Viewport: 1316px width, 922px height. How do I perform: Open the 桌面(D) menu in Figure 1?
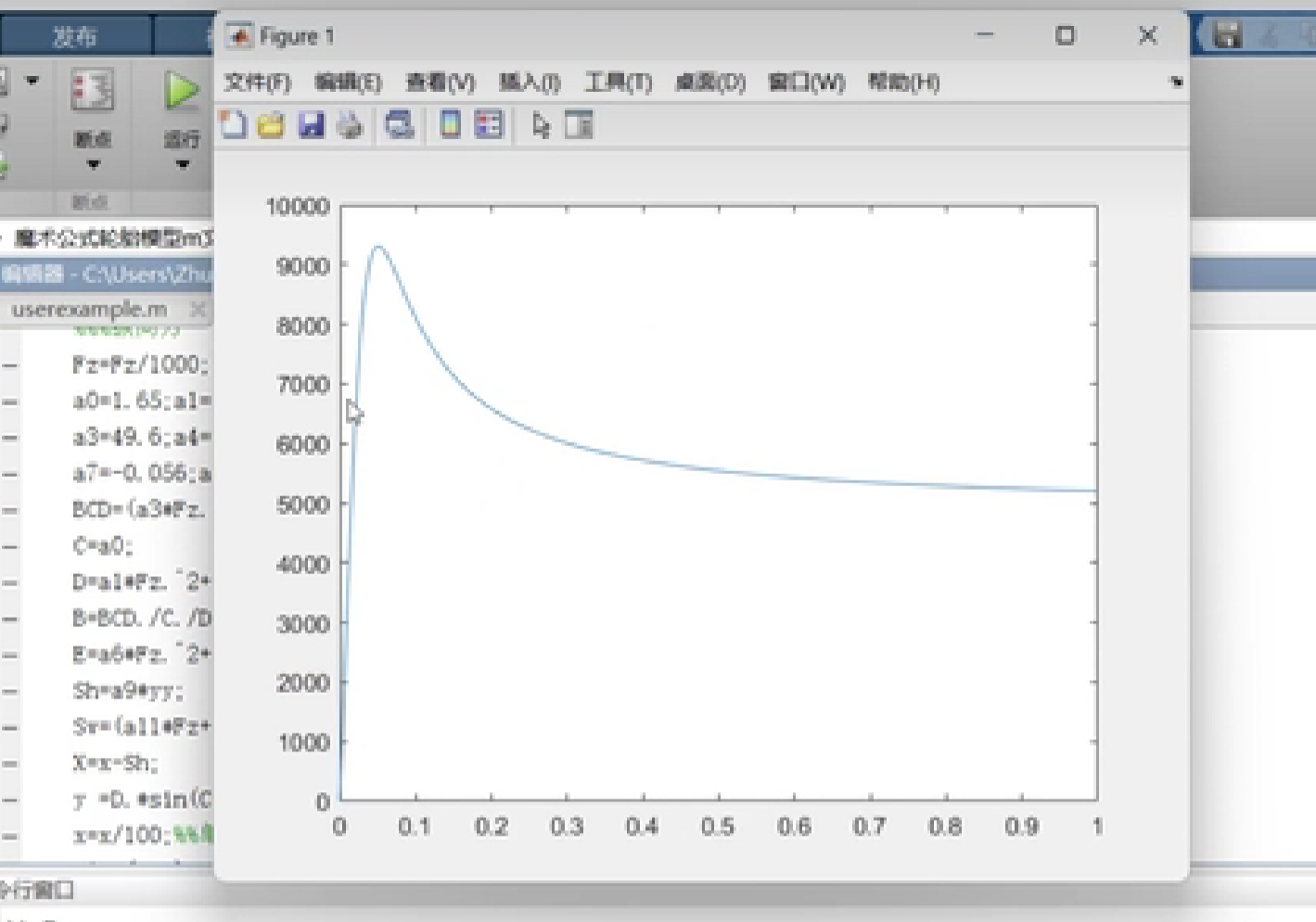point(709,83)
